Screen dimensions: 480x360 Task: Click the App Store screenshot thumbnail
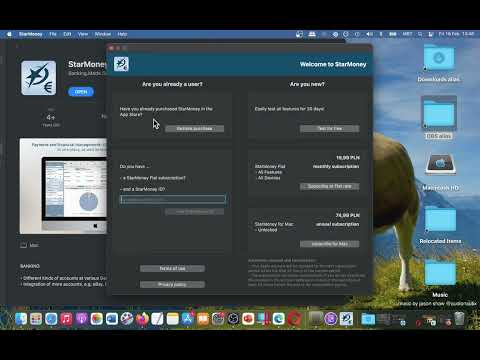point(63,186)
